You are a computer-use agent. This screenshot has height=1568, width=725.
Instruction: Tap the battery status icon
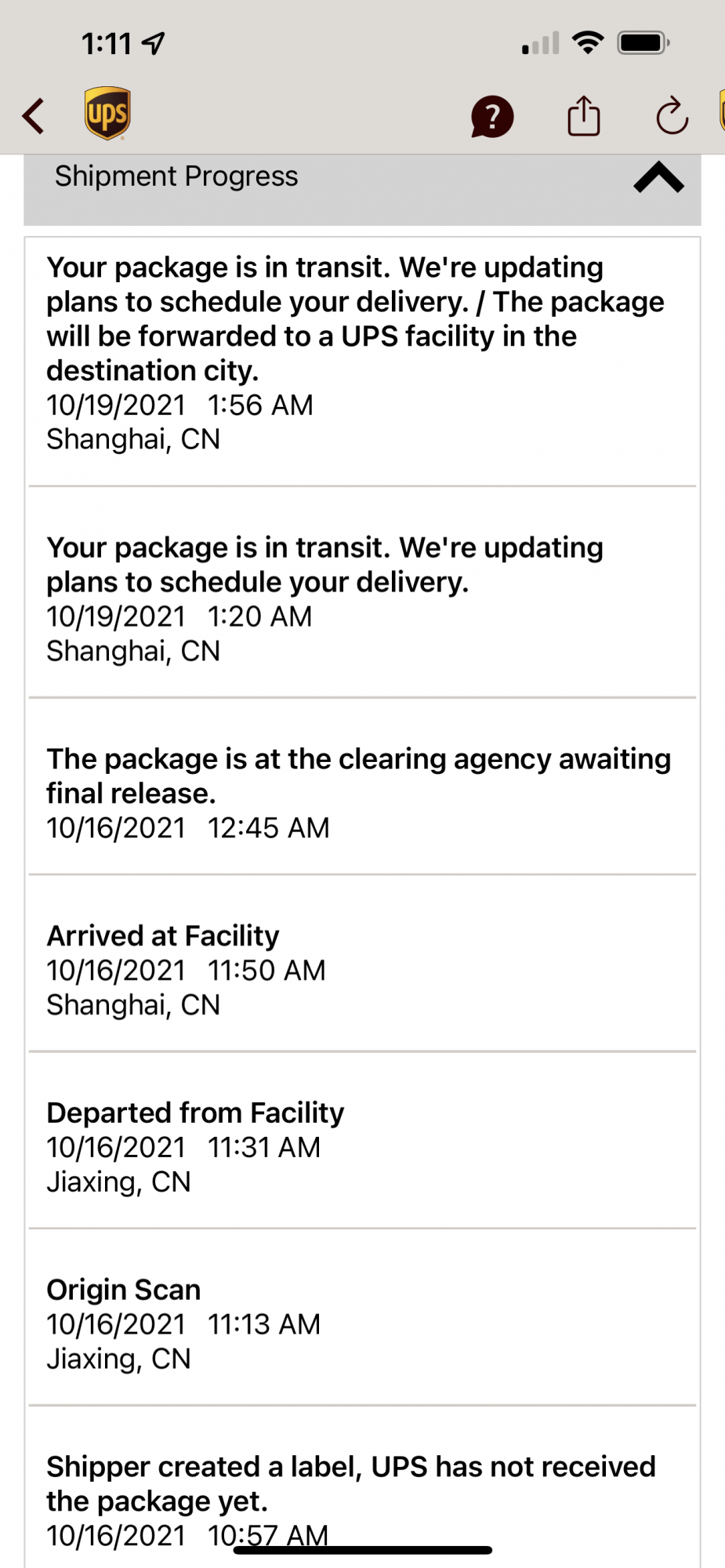tap(643, 42)
